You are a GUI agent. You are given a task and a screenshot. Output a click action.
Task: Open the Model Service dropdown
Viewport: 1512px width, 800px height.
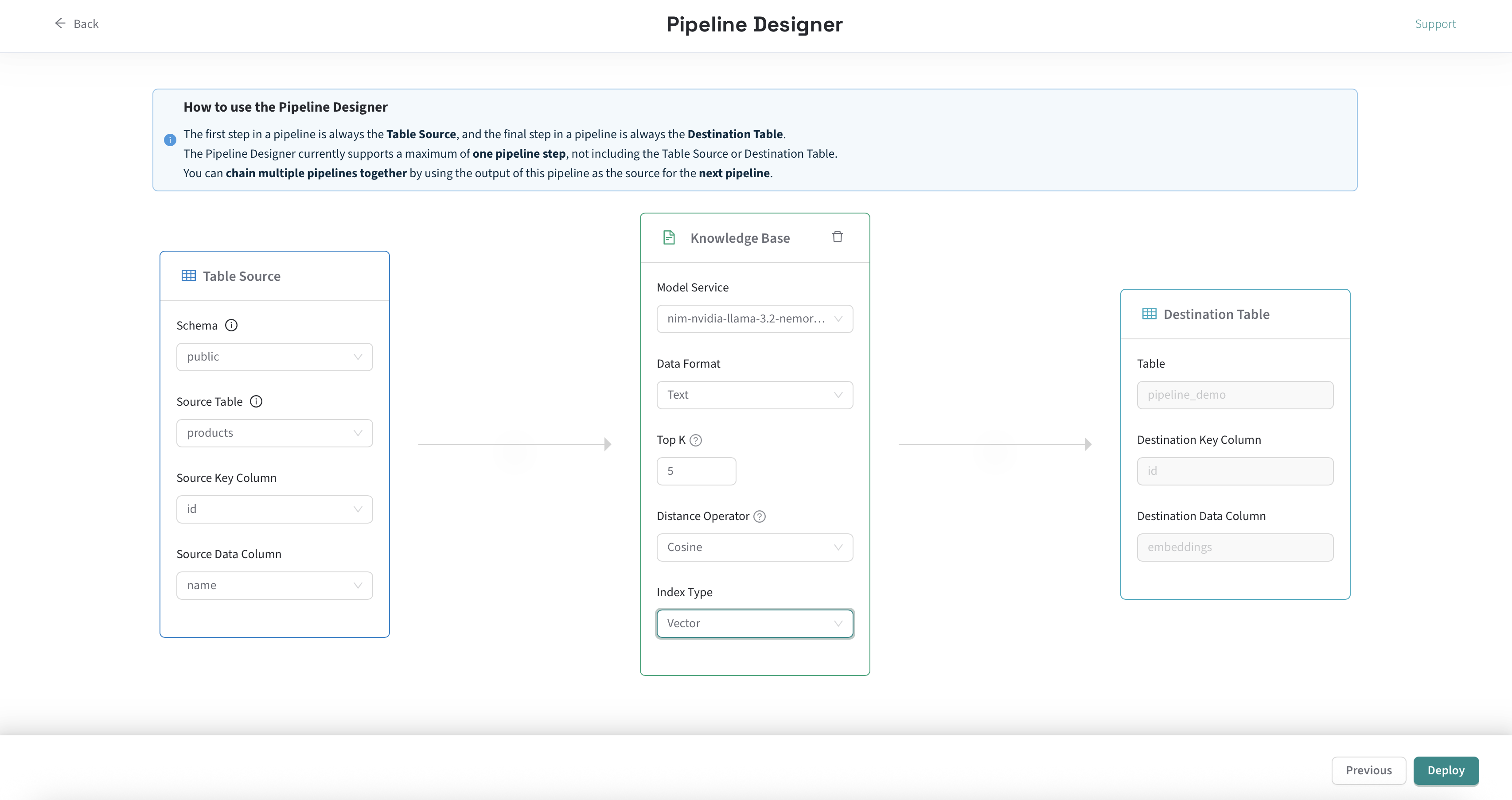coord(755,318)
